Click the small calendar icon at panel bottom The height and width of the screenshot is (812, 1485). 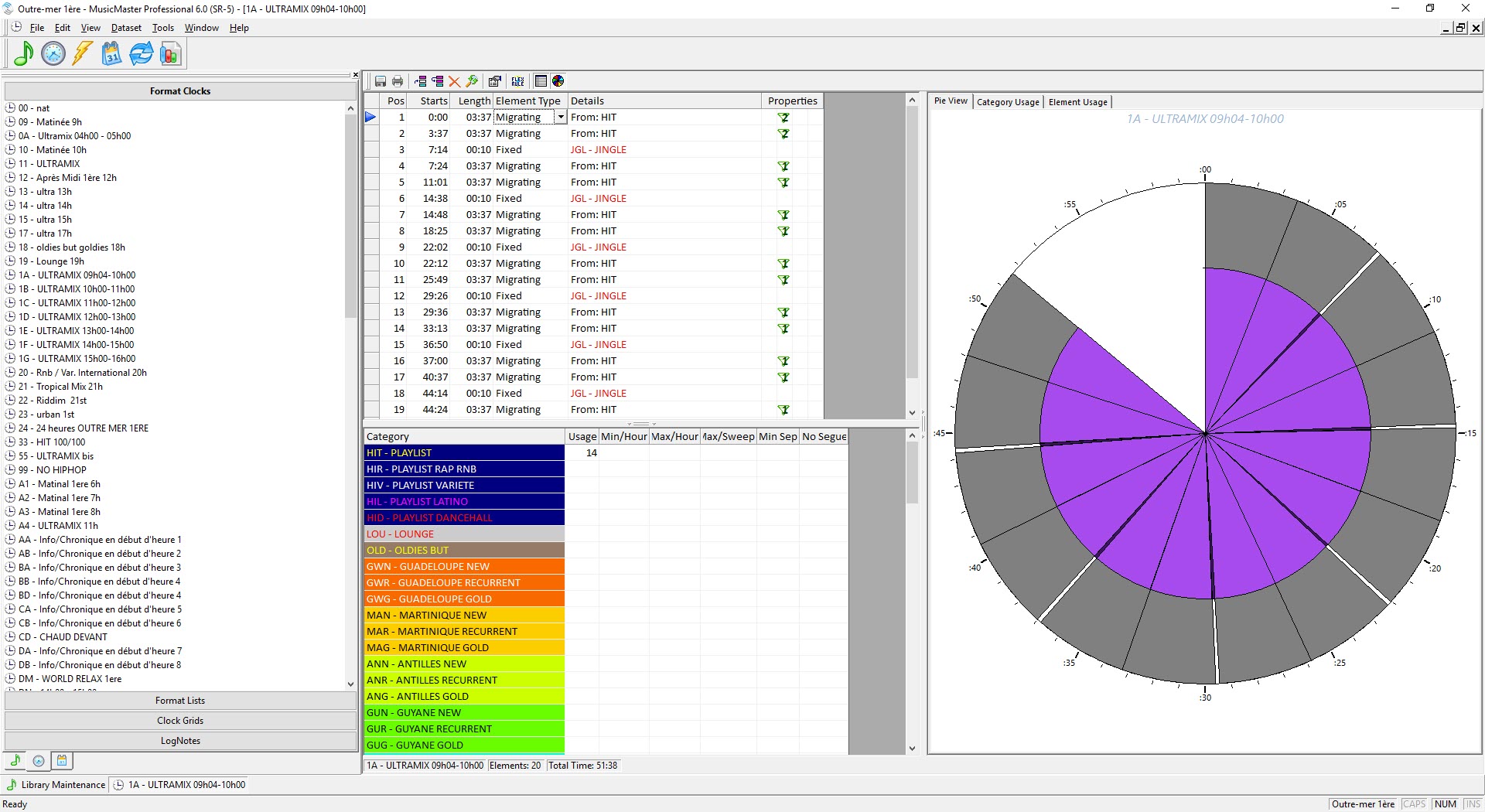tap(62, 761)
